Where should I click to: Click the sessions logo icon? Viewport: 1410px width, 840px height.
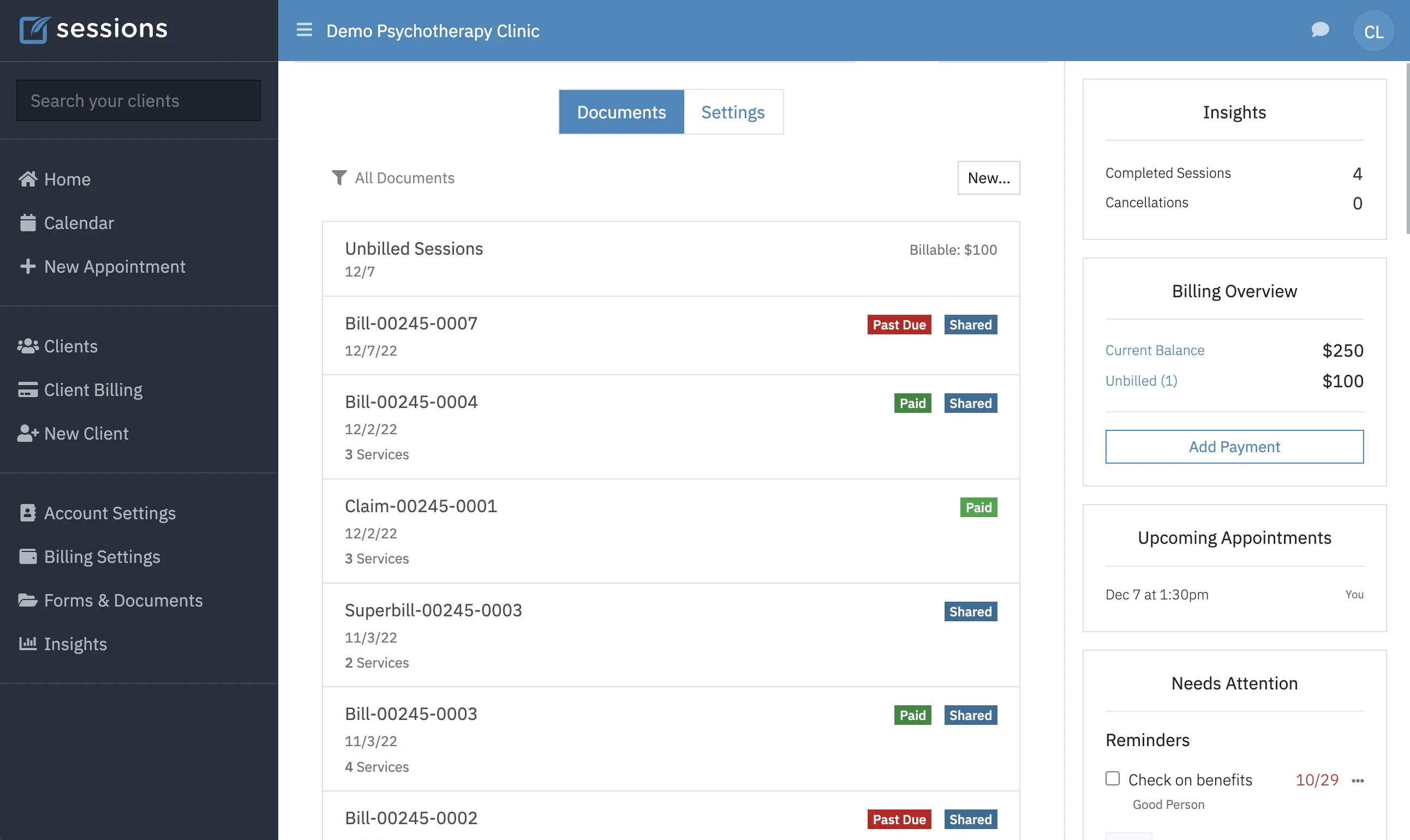coord(34,28)
